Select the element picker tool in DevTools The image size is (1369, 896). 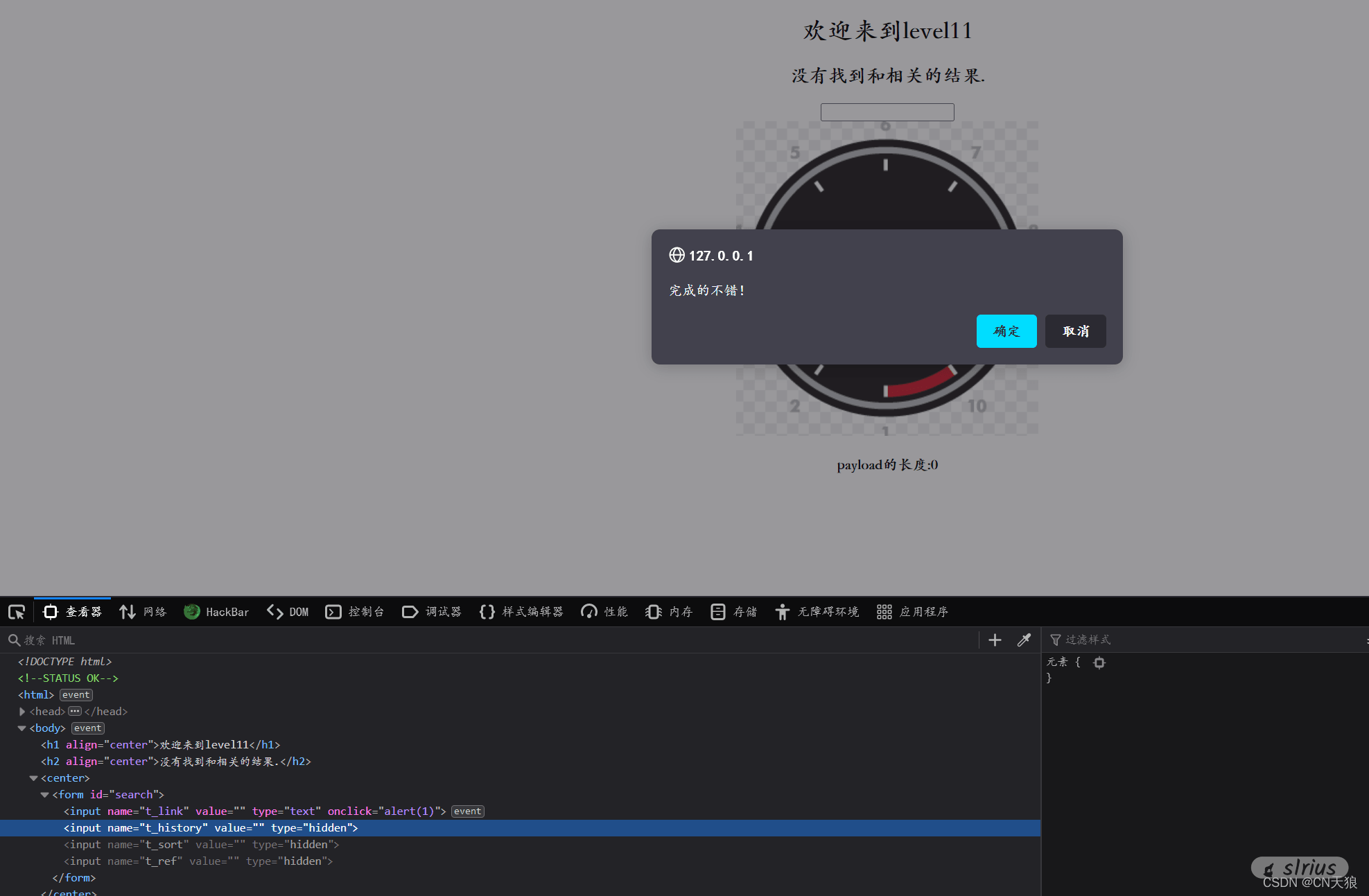point(16,611)
